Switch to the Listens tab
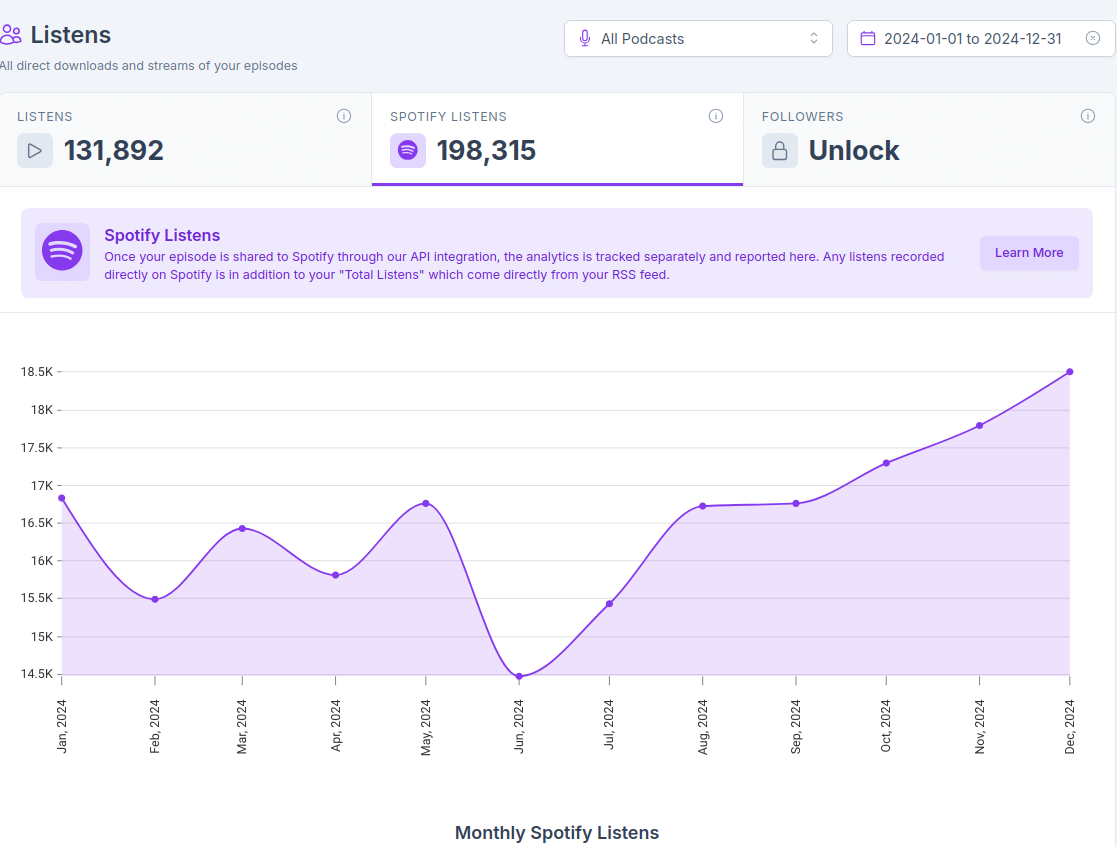This screenshot has height=847, width=1117. tap(185, 139)
